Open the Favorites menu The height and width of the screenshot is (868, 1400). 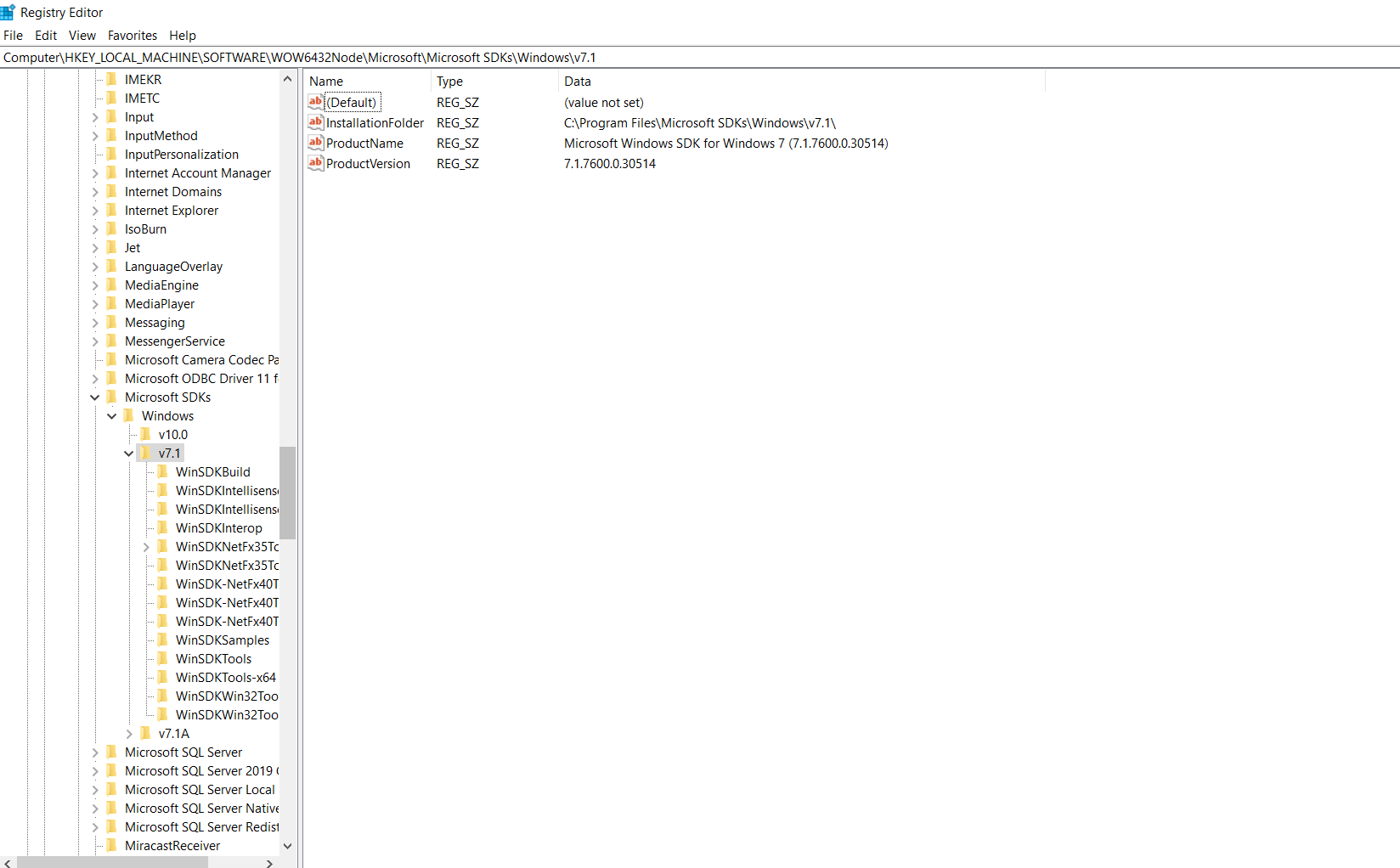tap(133, 36)
